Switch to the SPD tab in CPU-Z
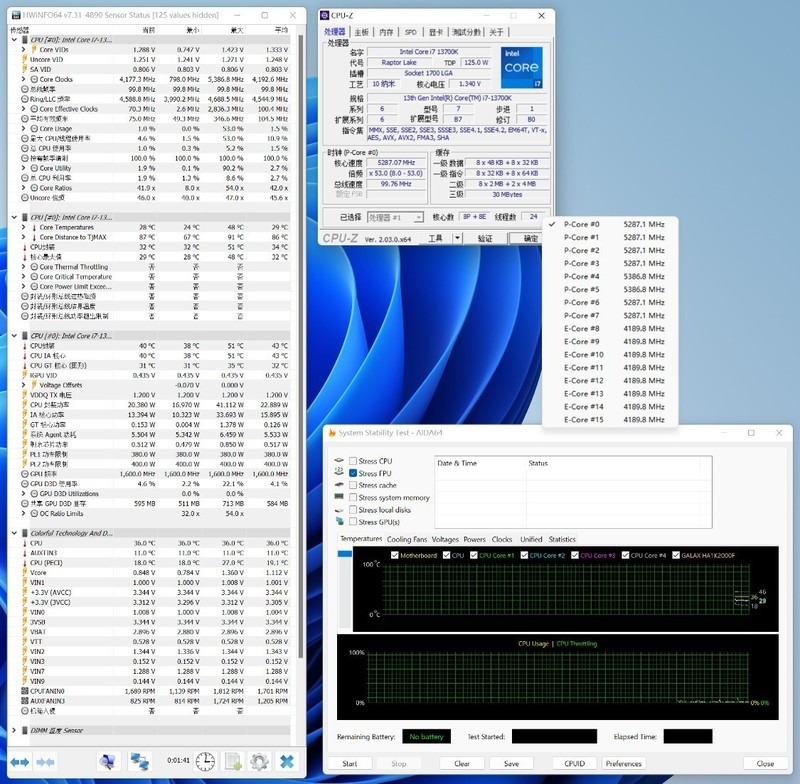 tap(409, 31)
